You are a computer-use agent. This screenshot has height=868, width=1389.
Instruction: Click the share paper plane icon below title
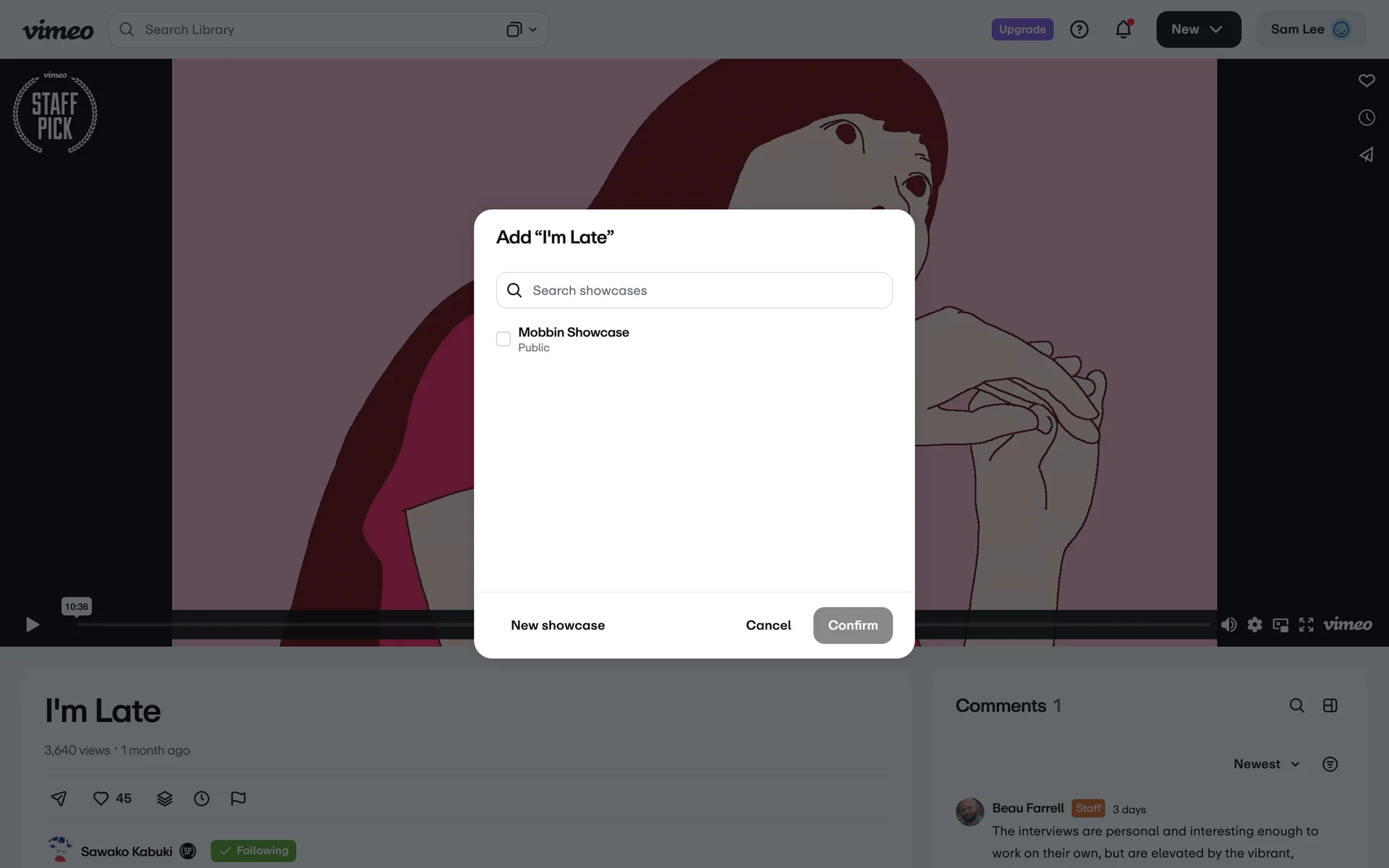pos(59,798)
